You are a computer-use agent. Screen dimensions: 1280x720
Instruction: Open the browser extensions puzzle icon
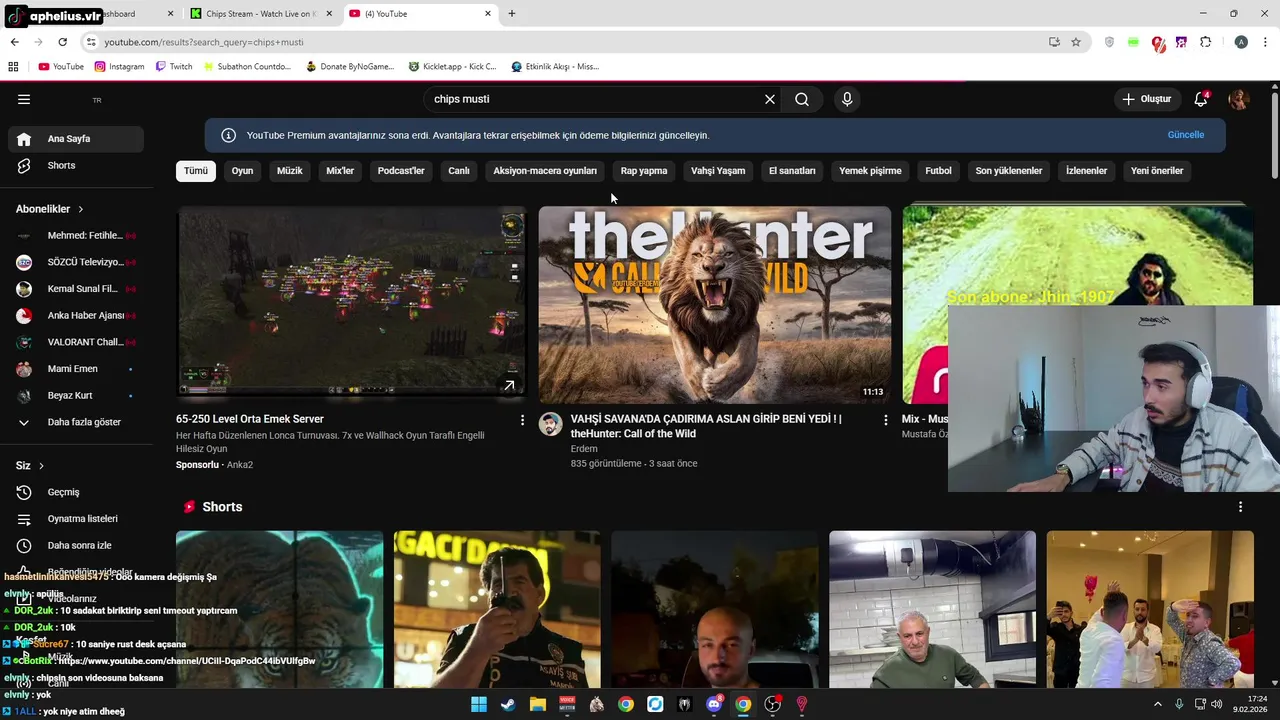[1205, 42]
